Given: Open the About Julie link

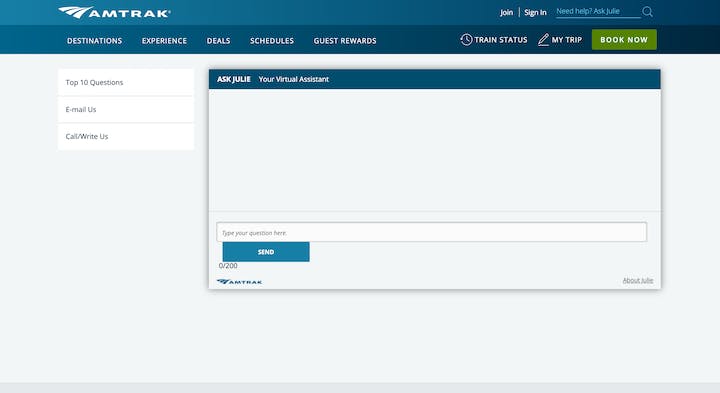Looking at the screenshot, I should [x=638, y=280].
